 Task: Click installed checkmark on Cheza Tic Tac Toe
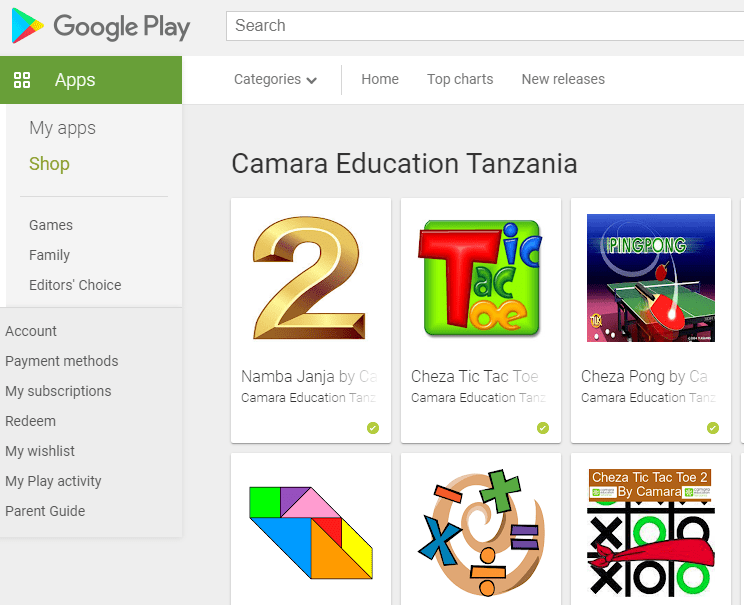[x=543, y=428]
